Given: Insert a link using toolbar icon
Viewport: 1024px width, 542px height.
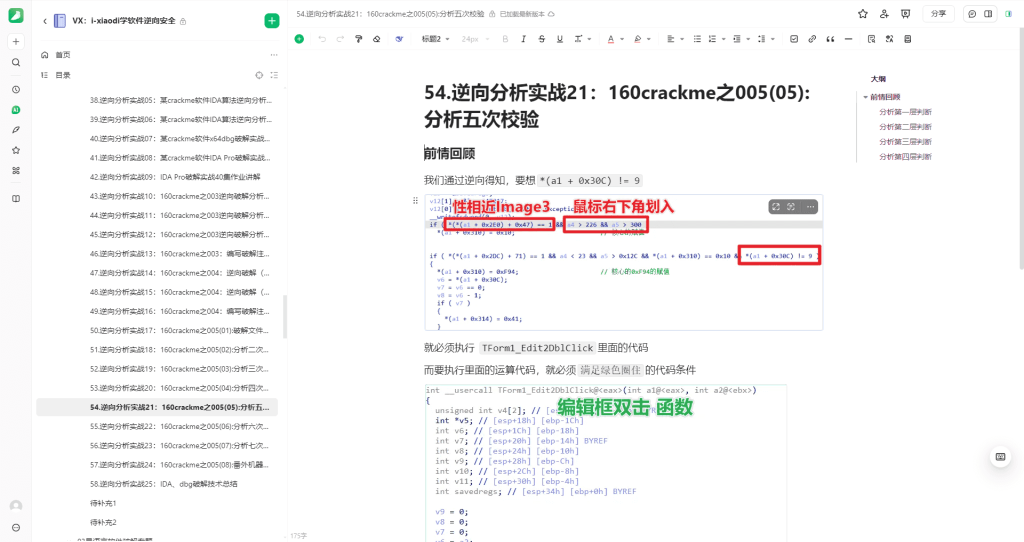Looking at the screenshot, I should (x=811, y=39).
